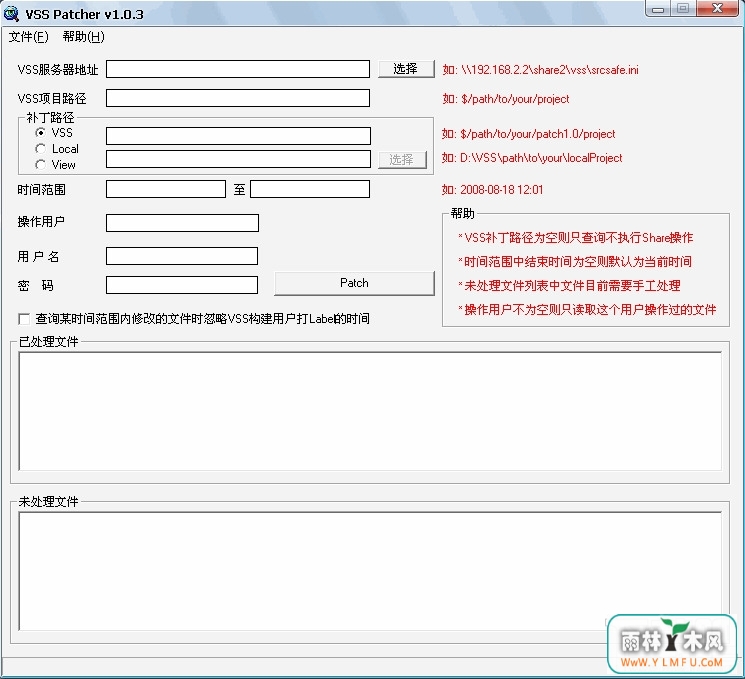
Task: Click the Local patch path input field
Action: (x=238, y=159)
